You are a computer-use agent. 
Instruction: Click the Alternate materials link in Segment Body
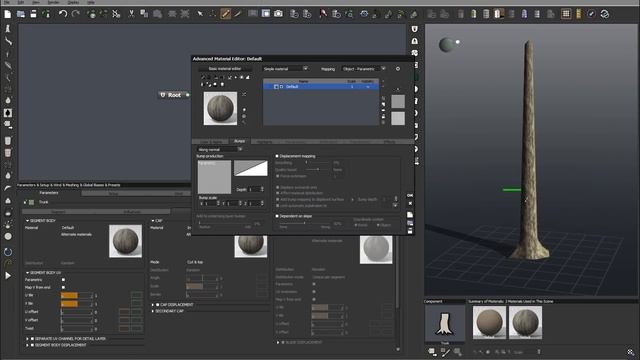(x=76, y=235)
